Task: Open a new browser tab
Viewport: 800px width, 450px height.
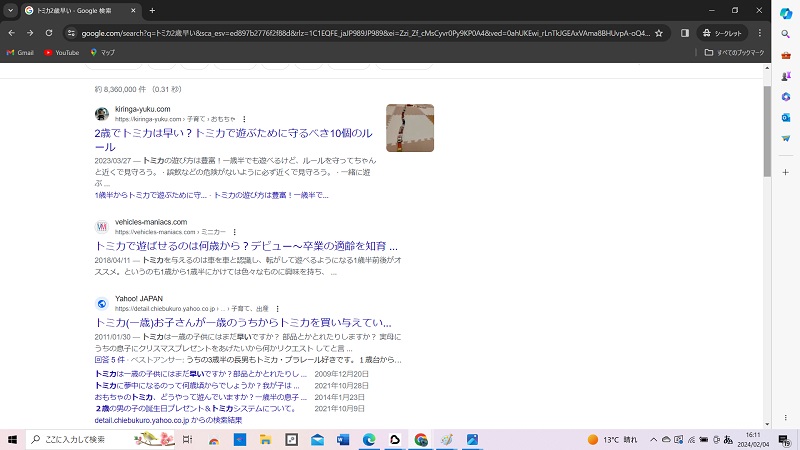Action: pyautogui.click(x=152, y=10)
